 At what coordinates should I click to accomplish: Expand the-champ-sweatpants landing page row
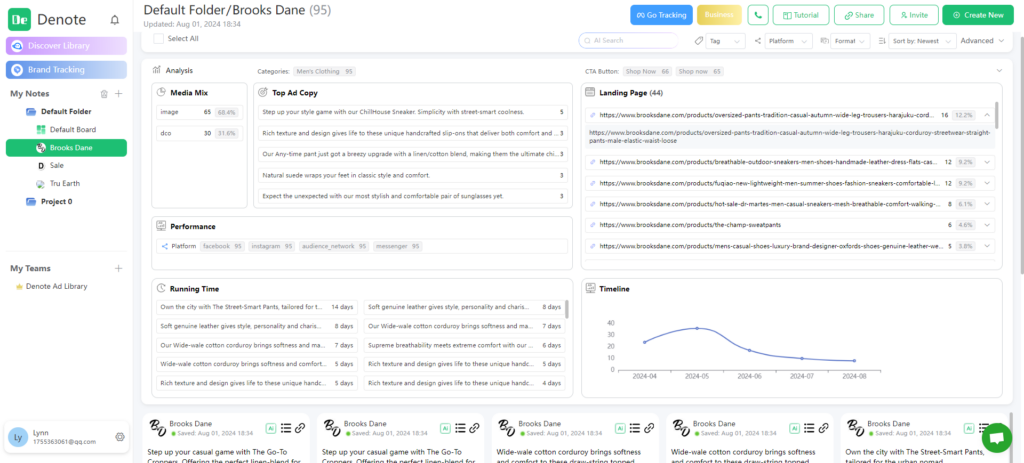986,225
